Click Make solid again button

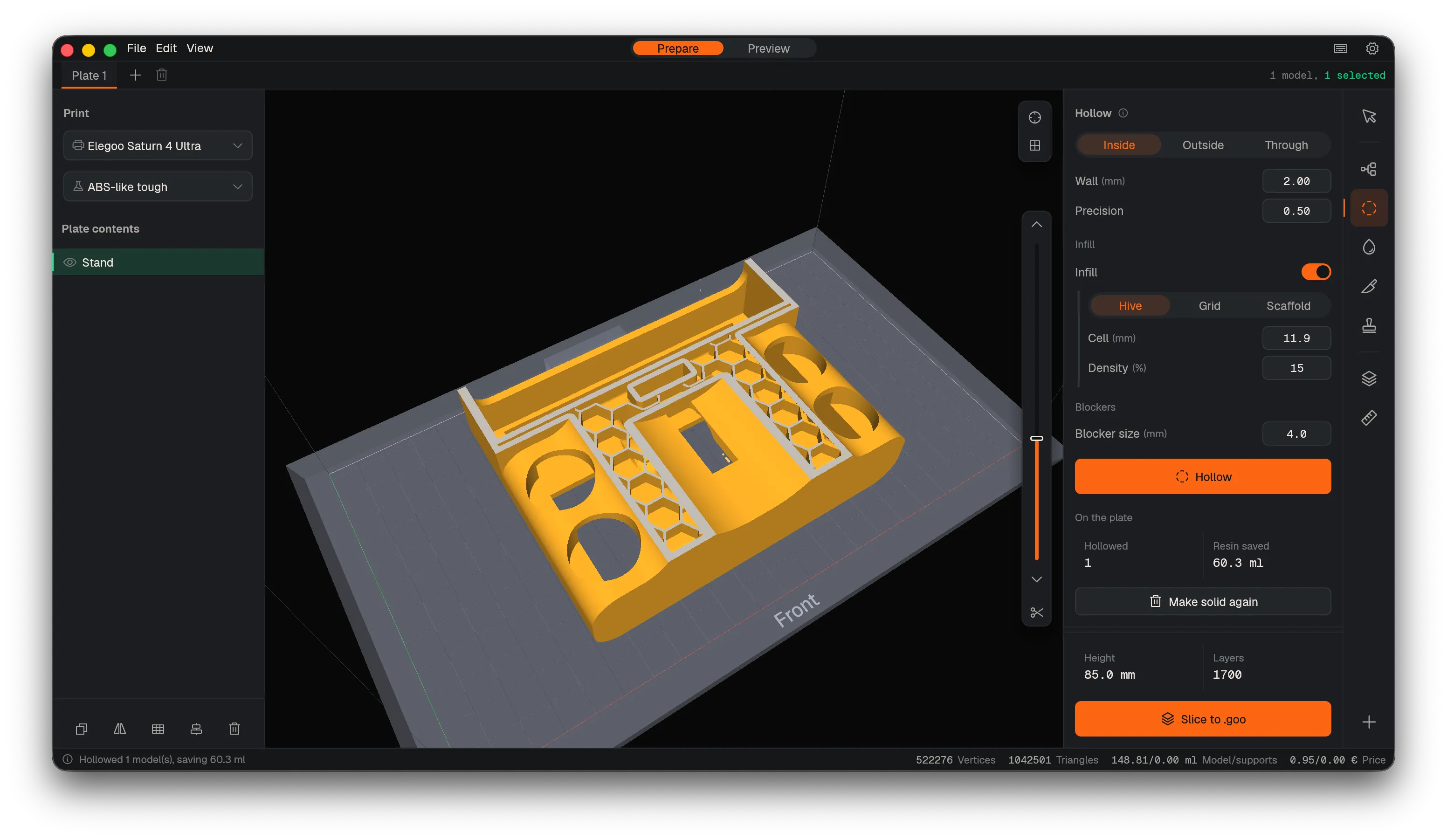[x=1202, y=602]
